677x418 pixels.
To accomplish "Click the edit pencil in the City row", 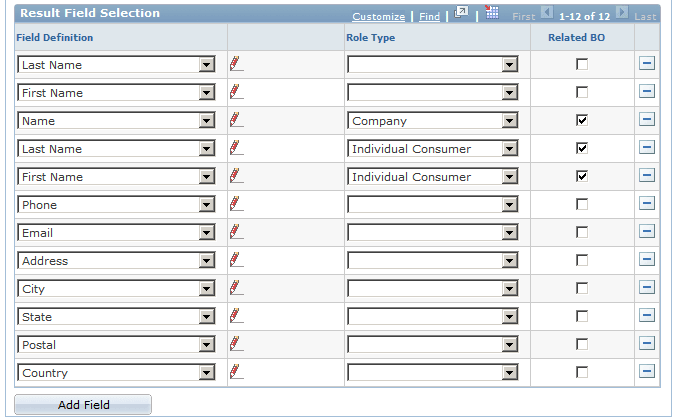I will [x=236, y=288].
